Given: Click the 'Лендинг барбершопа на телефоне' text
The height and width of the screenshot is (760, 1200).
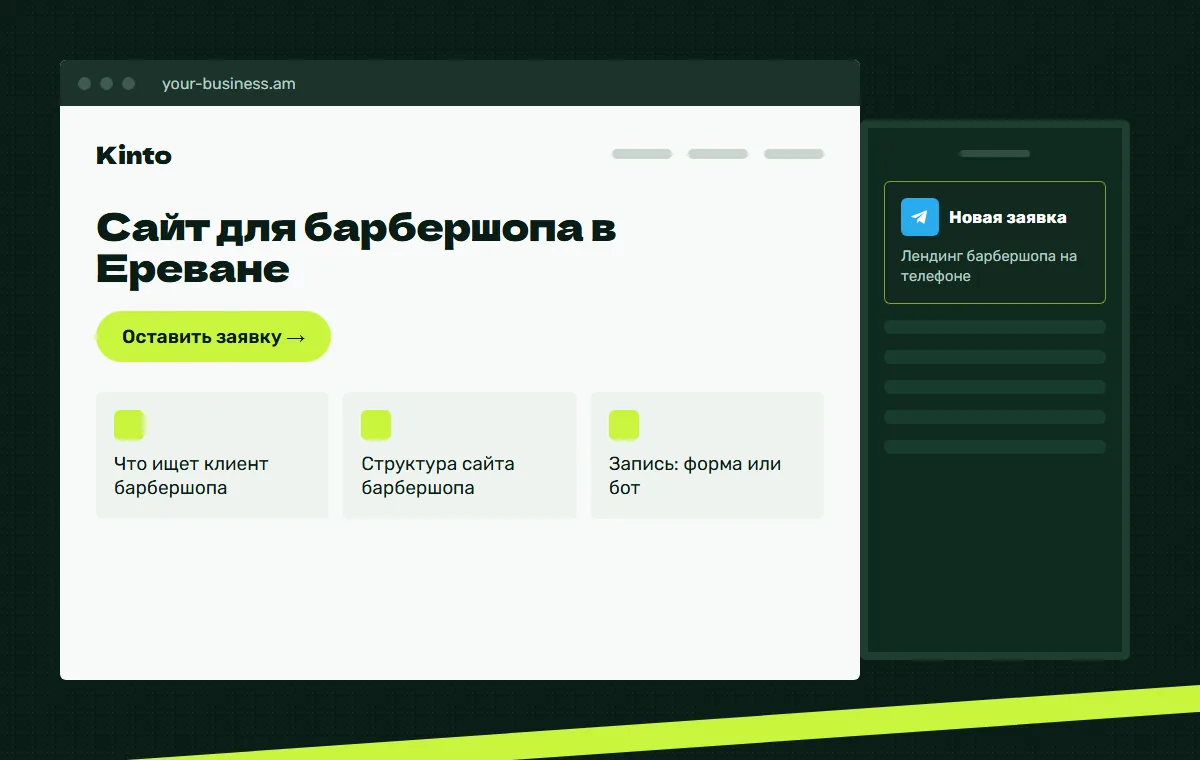Looking at the screenshot, I should [989, 266].
